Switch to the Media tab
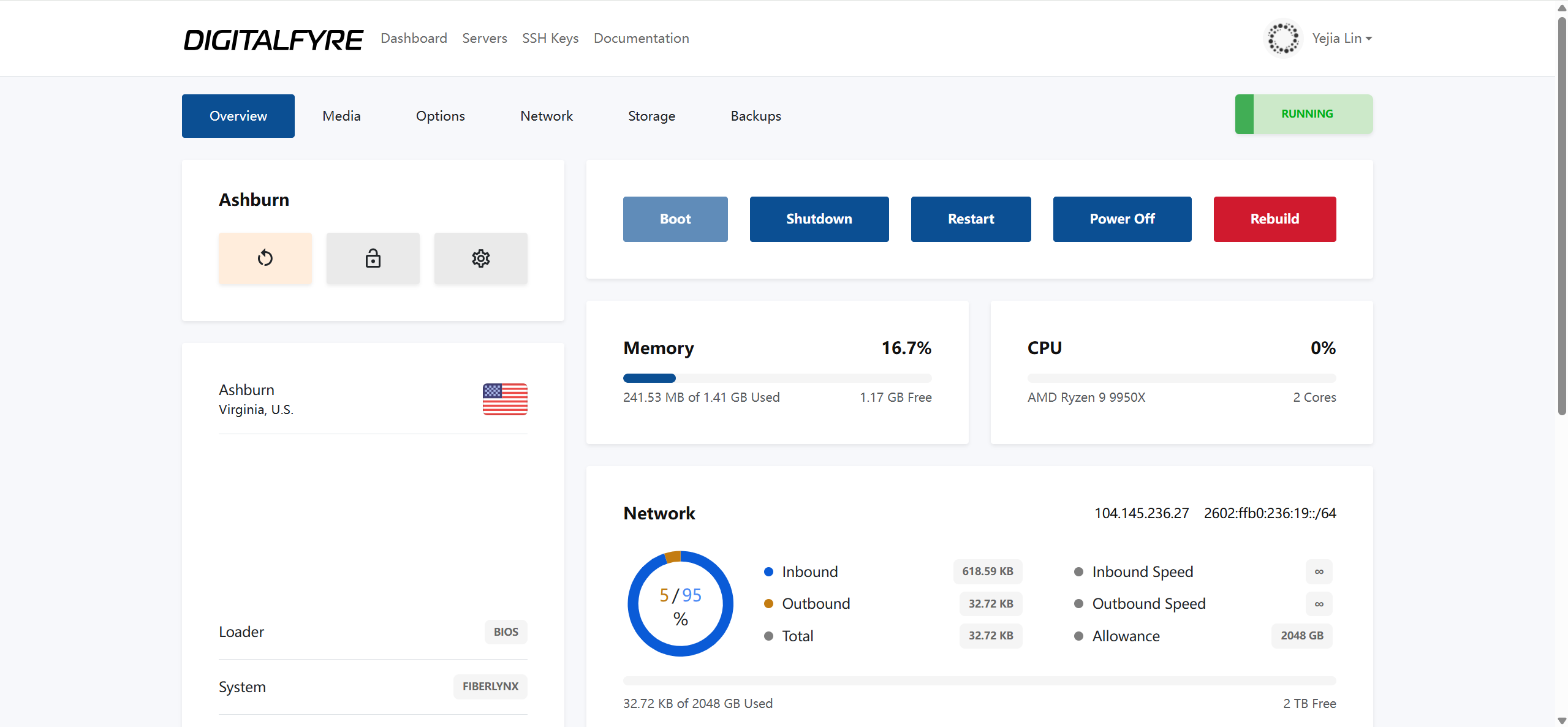Image resolution: width=1568 pixels, height=727 pixels. click(x=342, y=116)
